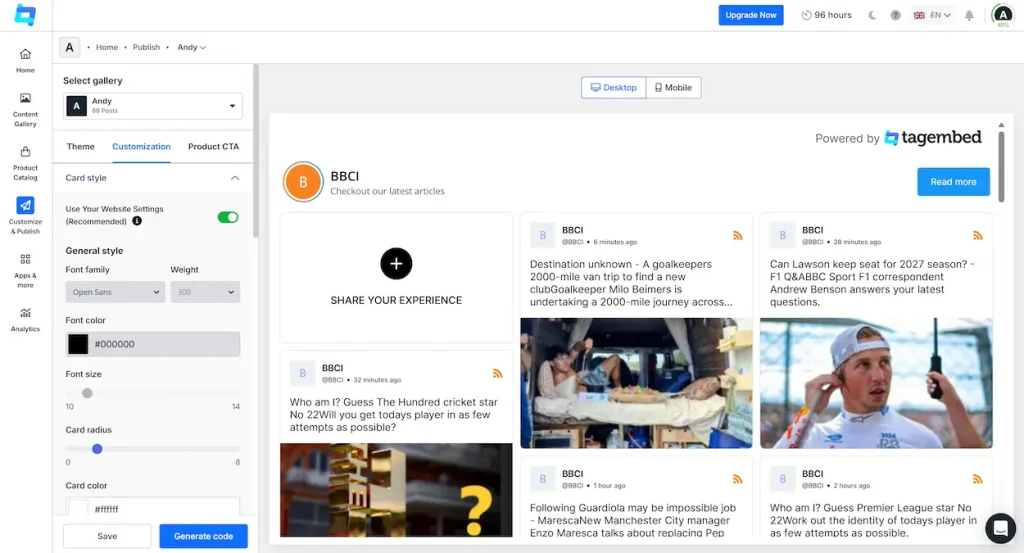Open the F1 driver image thumbnail

(876, 383)
